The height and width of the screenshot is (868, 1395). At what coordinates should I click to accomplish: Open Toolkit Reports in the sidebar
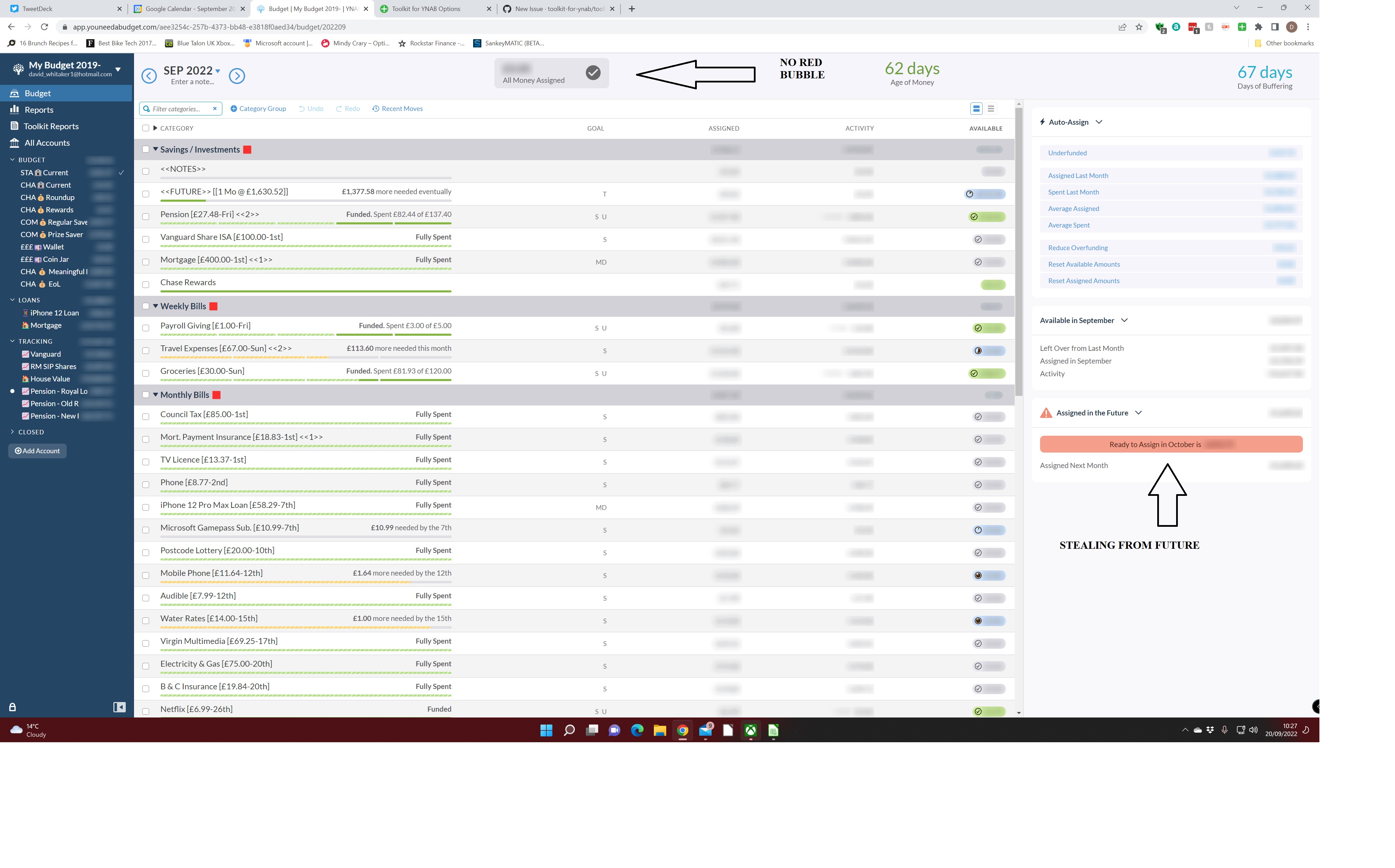[x=51, y=126]
